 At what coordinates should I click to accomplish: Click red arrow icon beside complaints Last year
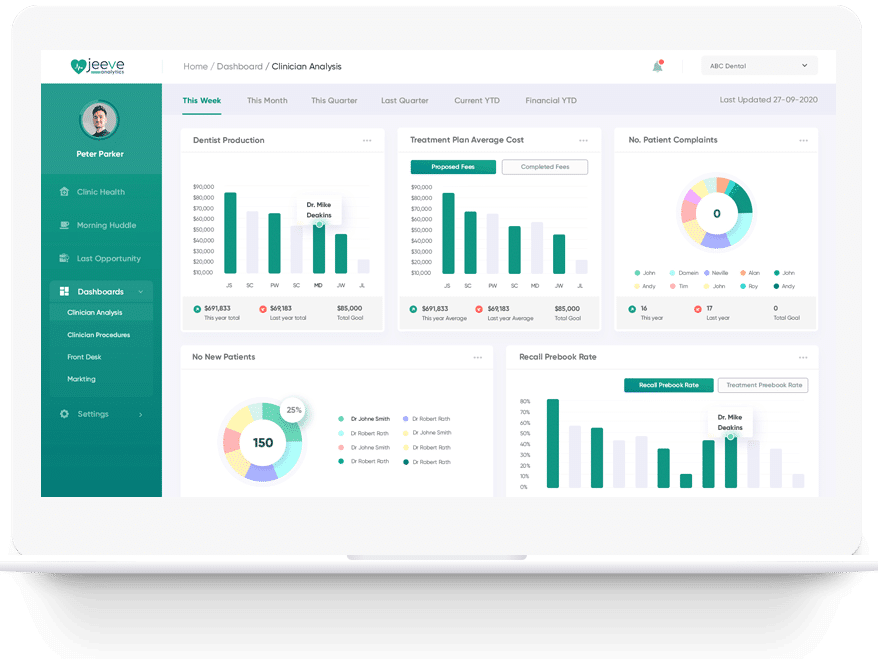(698, 309)
